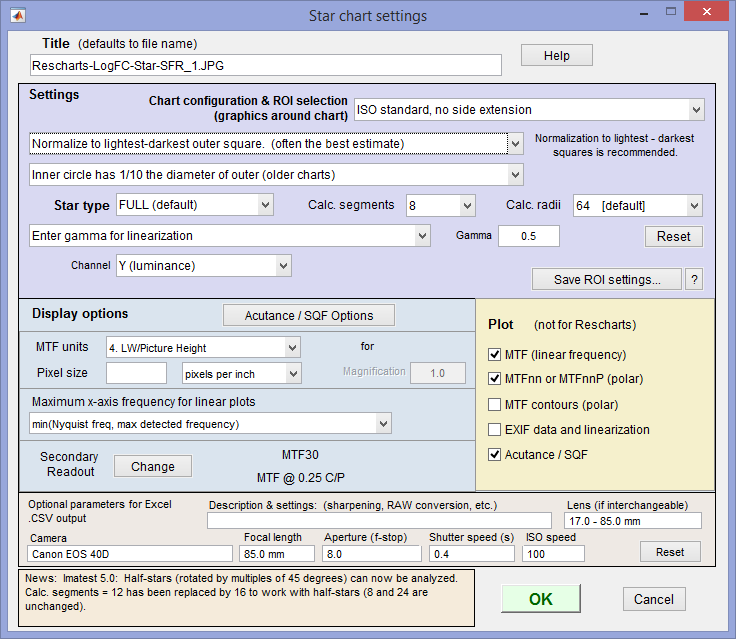Image resolution: width=736 pixels, height=639 pixels.
Task: Click the Gamma value field
Action: (529, 236)
